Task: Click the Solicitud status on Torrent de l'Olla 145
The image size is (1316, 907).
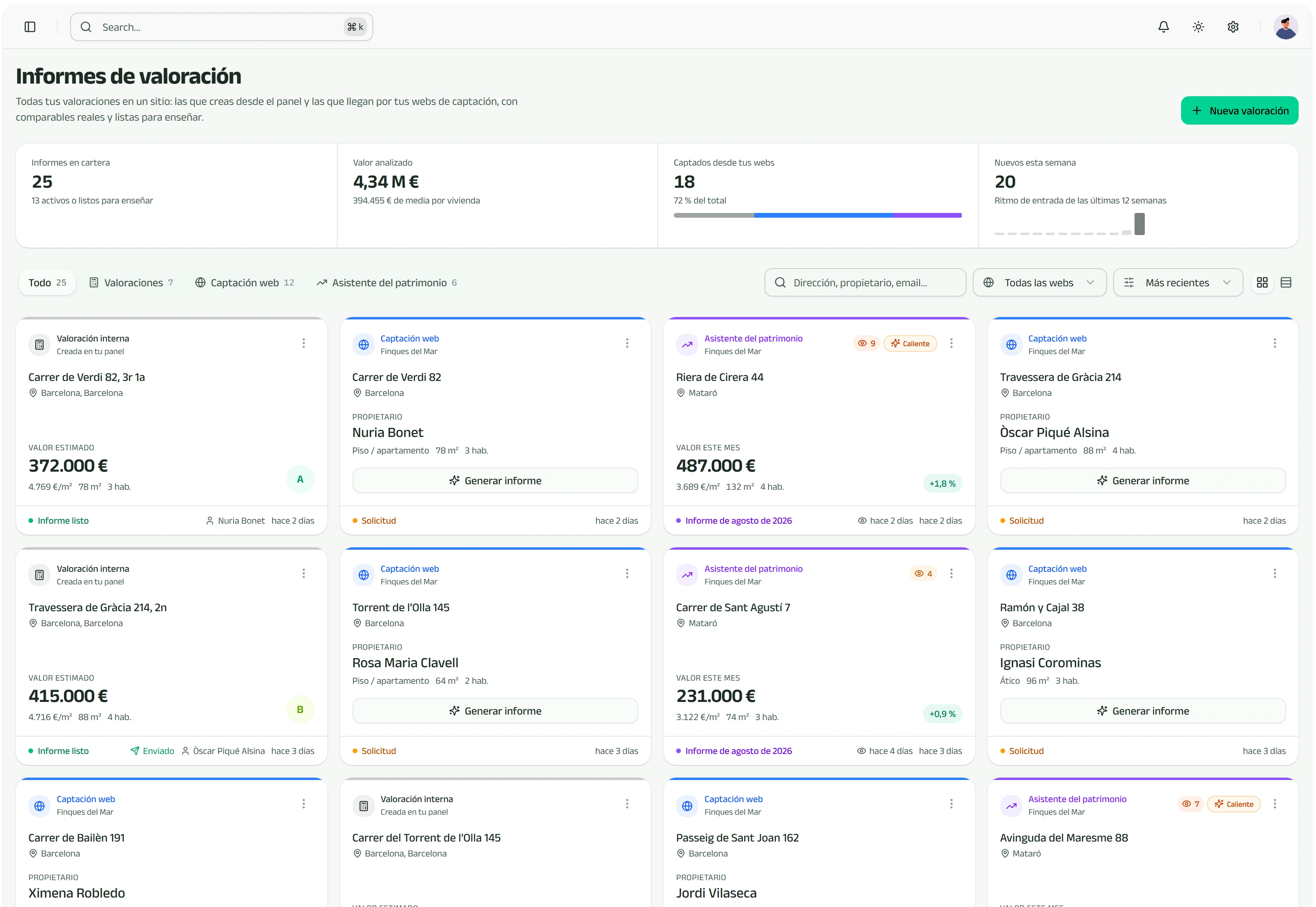Action: point(374,751)
